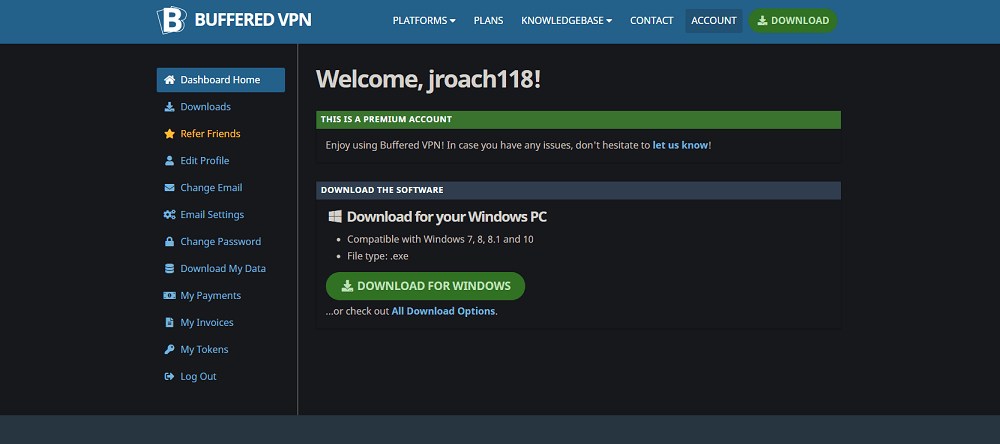Click the 'DOWNLOAD THE SOFTWARE' section header
1000x444 pixels.
click(x=578, y=190)
